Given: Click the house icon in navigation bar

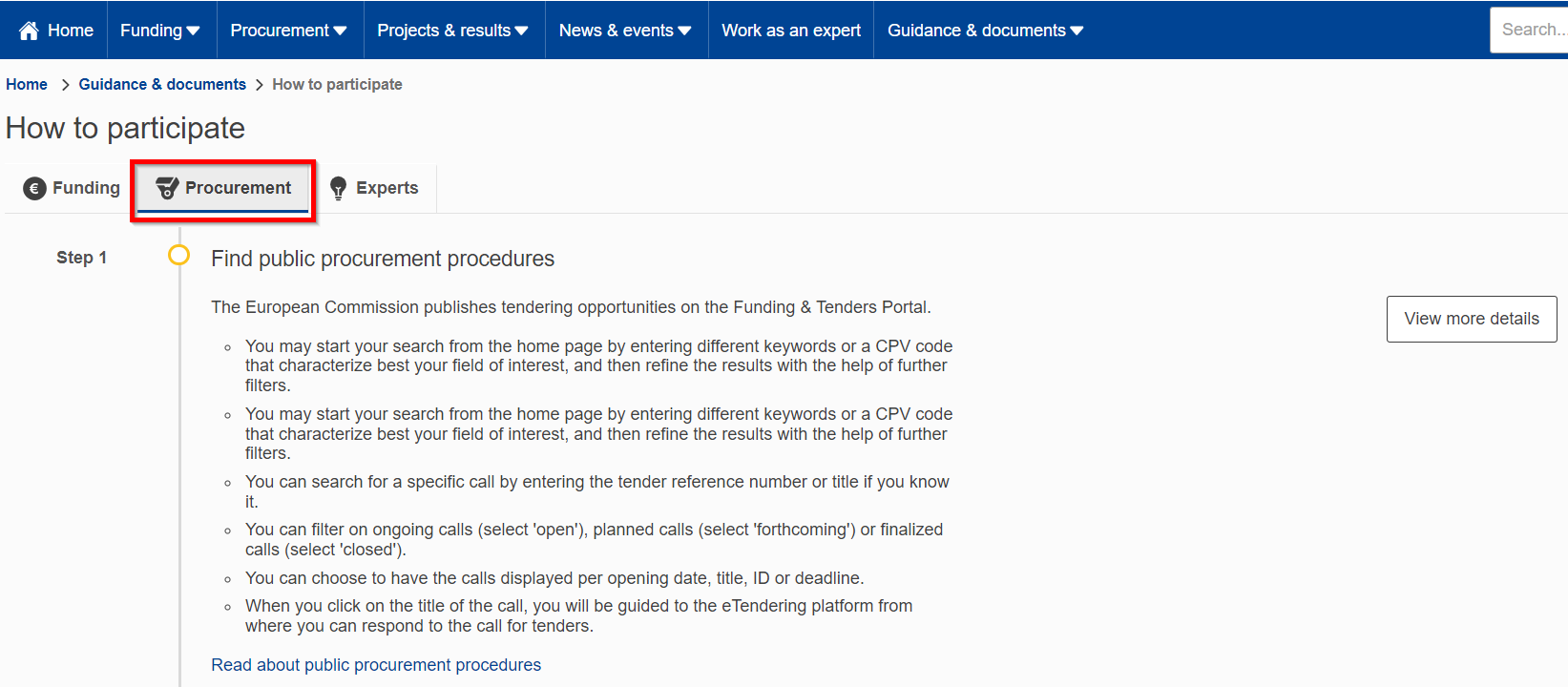Looking at the screenshot, I should [x=29, y=31].
